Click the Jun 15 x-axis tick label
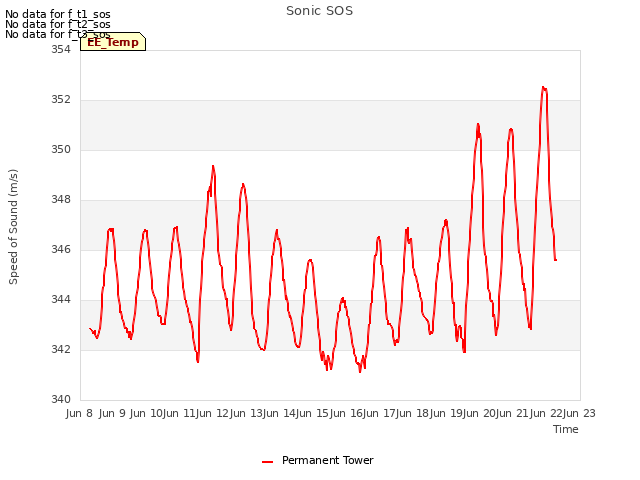The width and height of the screenshot is (640, 480). 315,413
